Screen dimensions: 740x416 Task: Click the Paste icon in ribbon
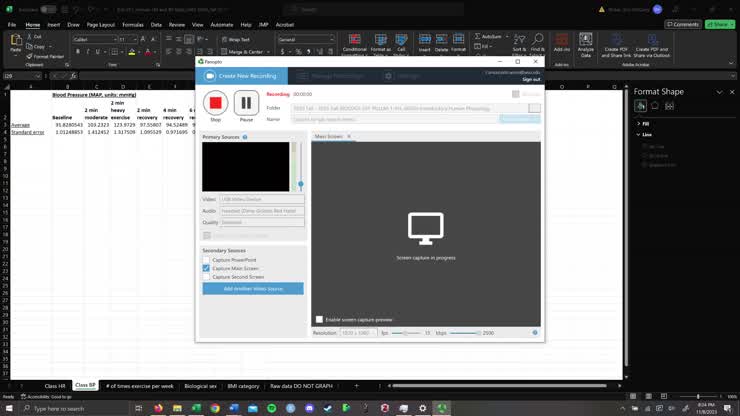pyautogui.click(x=15, y=45)
